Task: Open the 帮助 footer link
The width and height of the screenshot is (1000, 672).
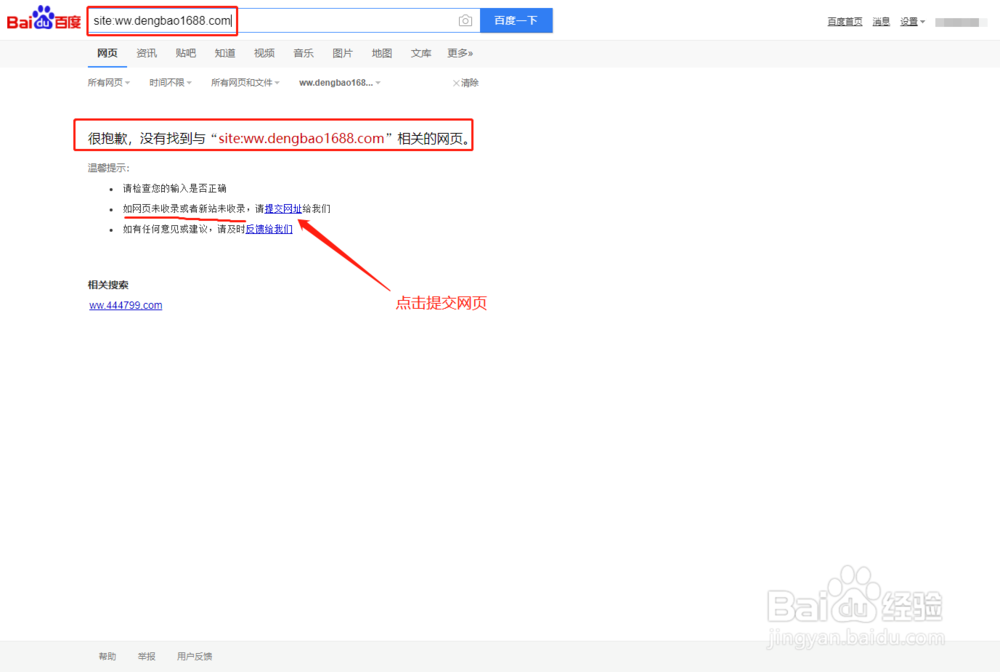Action: coord(107,656)
